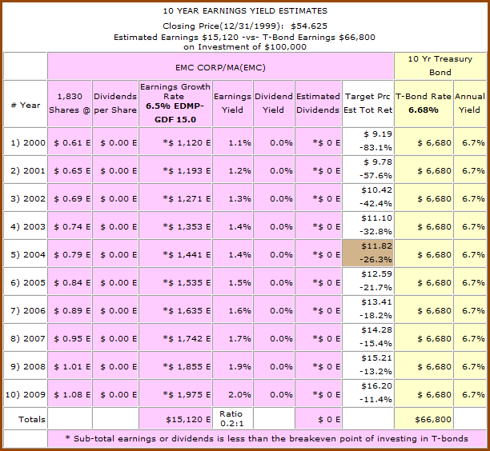Click the 'Ratio 0.2:1' cell
The height and width of the screenshot is (451, 490).
point(232,418)
